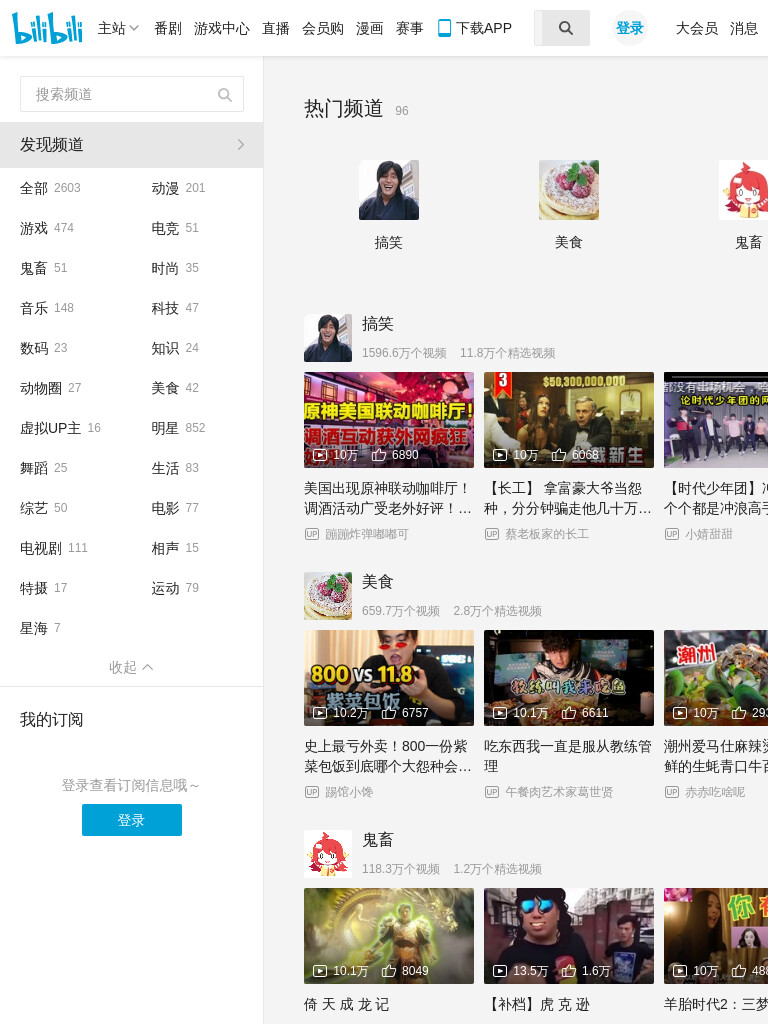The width and height of the screenshot is (768, 1024).
Task: Open 大会员 link
Action: (x=697, y=28)
